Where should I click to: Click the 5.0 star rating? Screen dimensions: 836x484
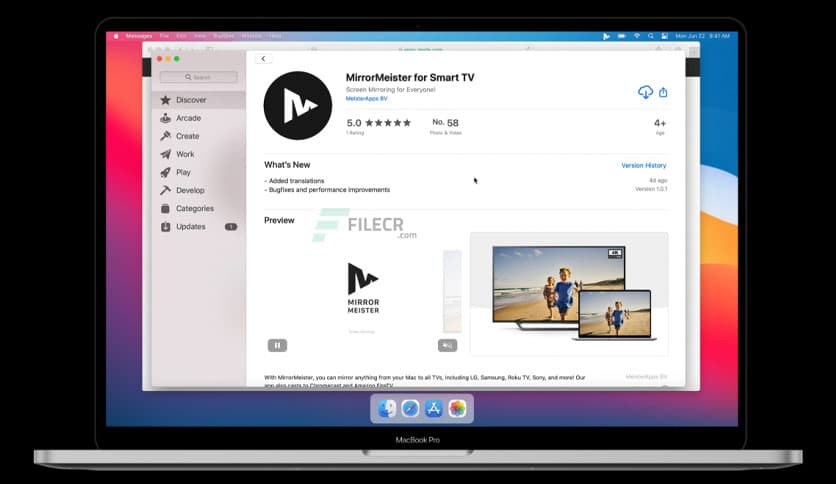379,123
